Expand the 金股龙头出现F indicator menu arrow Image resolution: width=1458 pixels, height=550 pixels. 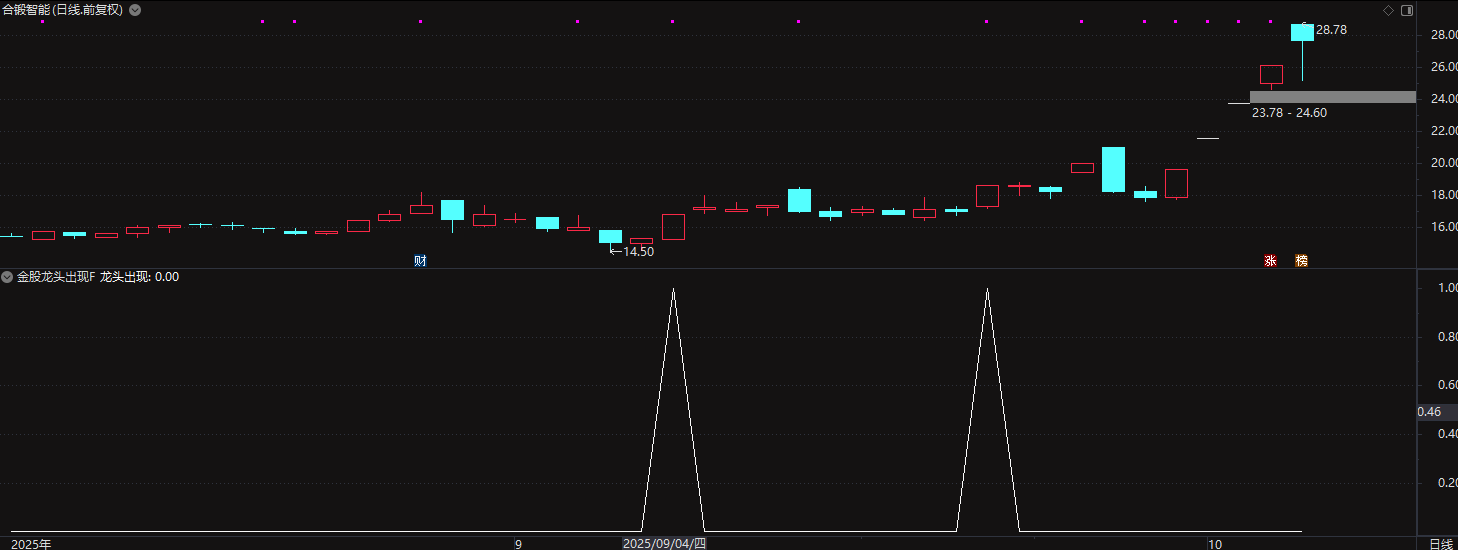[x=7, y=277]
